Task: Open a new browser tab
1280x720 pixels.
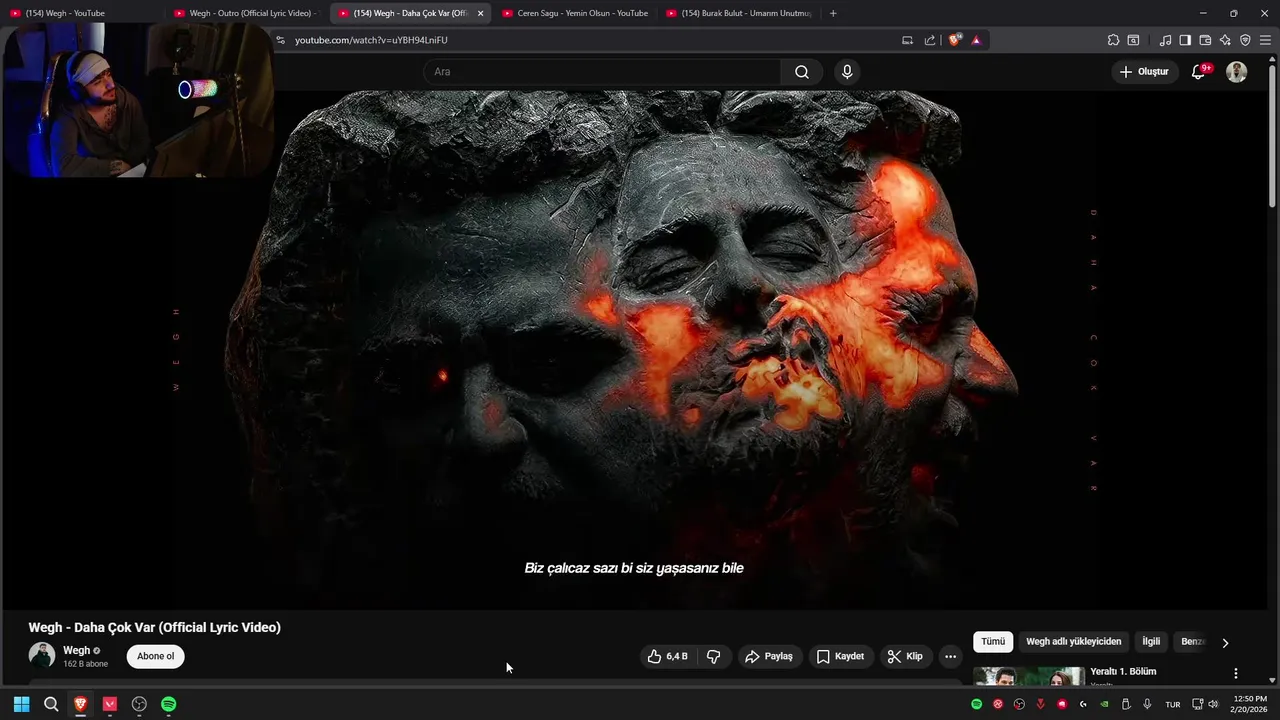Action: pyautogui.click(x=833, y=13)
